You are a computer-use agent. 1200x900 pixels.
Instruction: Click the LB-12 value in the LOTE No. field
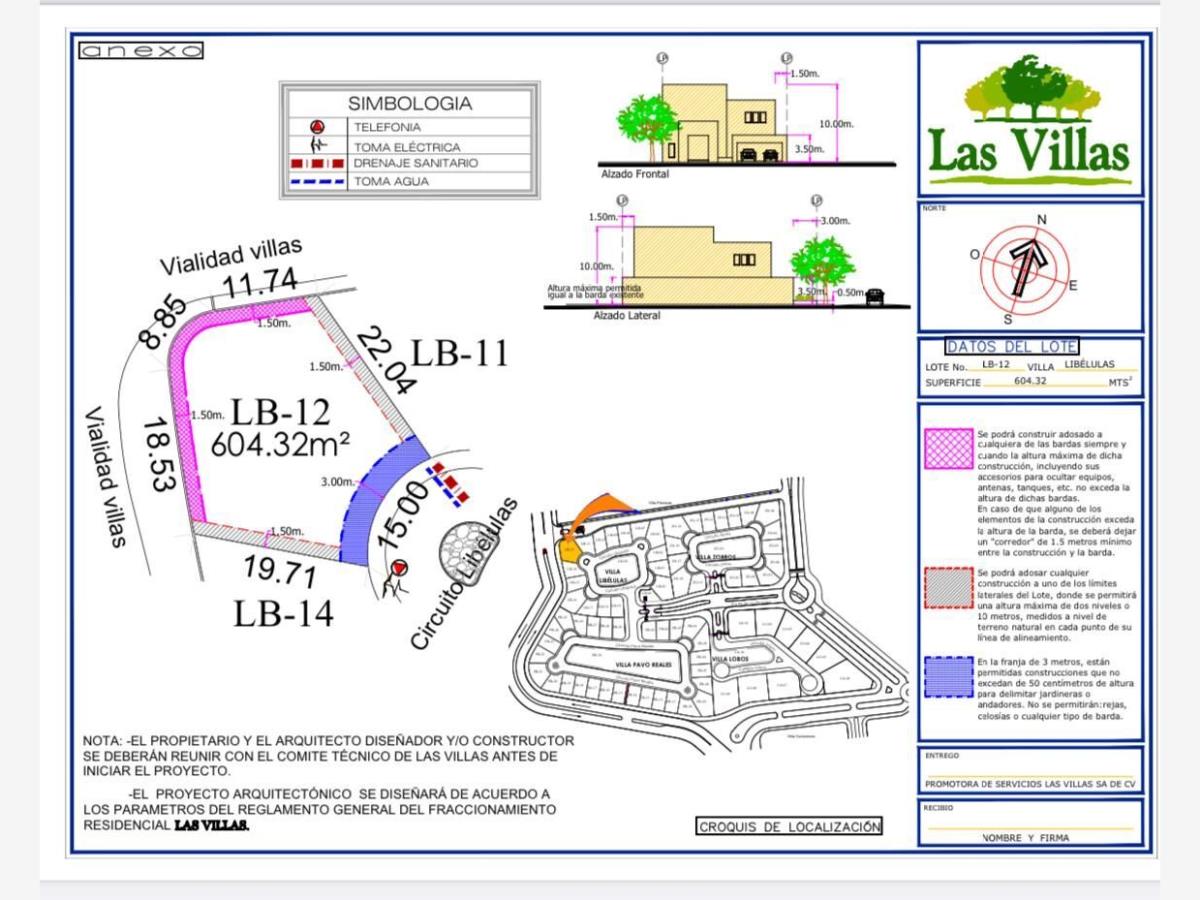pyautogui.click(x=996, y=365)
